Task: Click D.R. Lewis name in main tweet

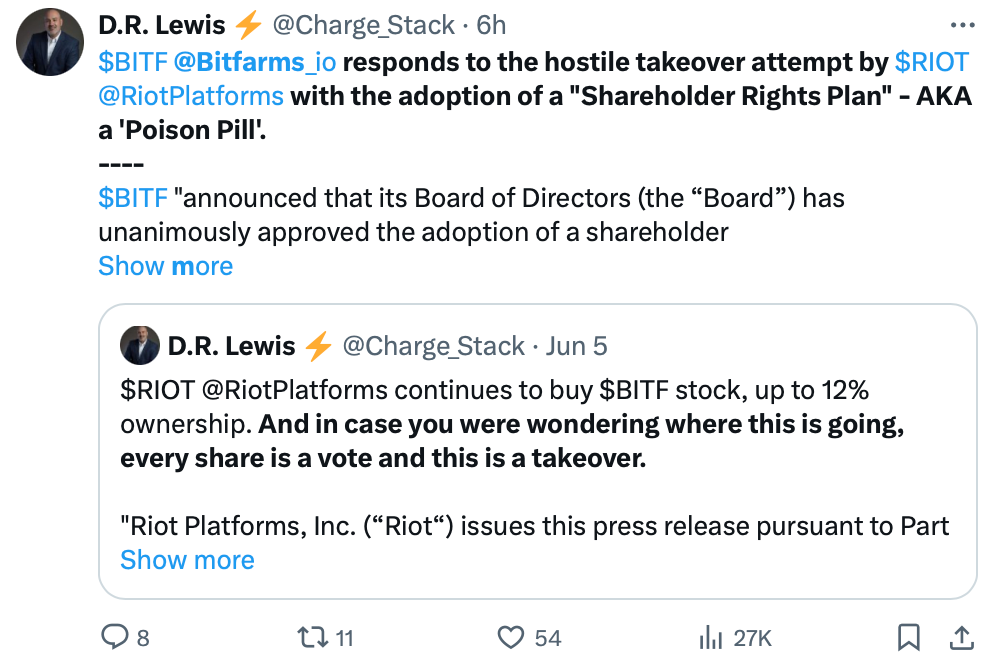Action: tap(162, 25)
